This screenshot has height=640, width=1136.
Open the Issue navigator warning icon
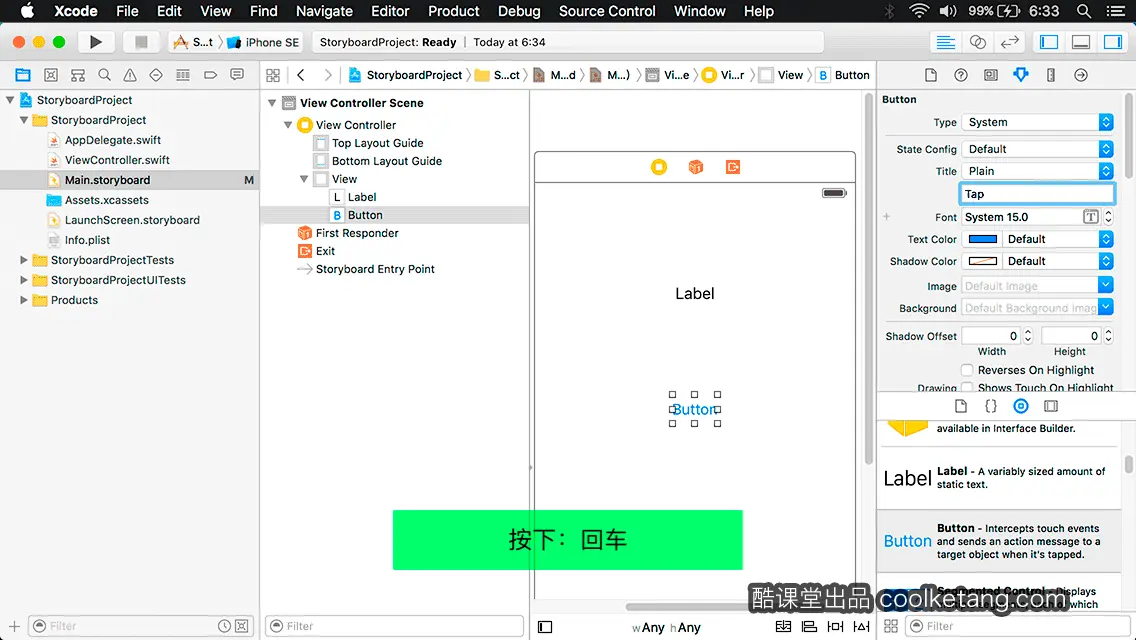point(130,75)
